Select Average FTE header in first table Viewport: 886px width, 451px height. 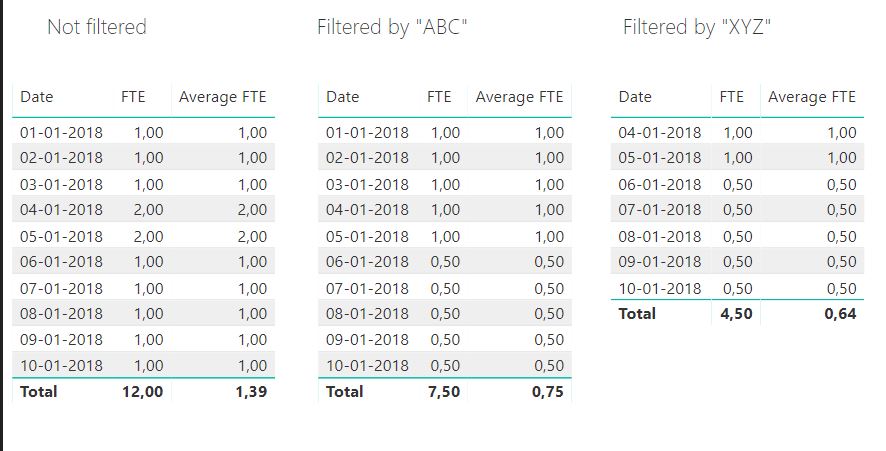point(223,97)
